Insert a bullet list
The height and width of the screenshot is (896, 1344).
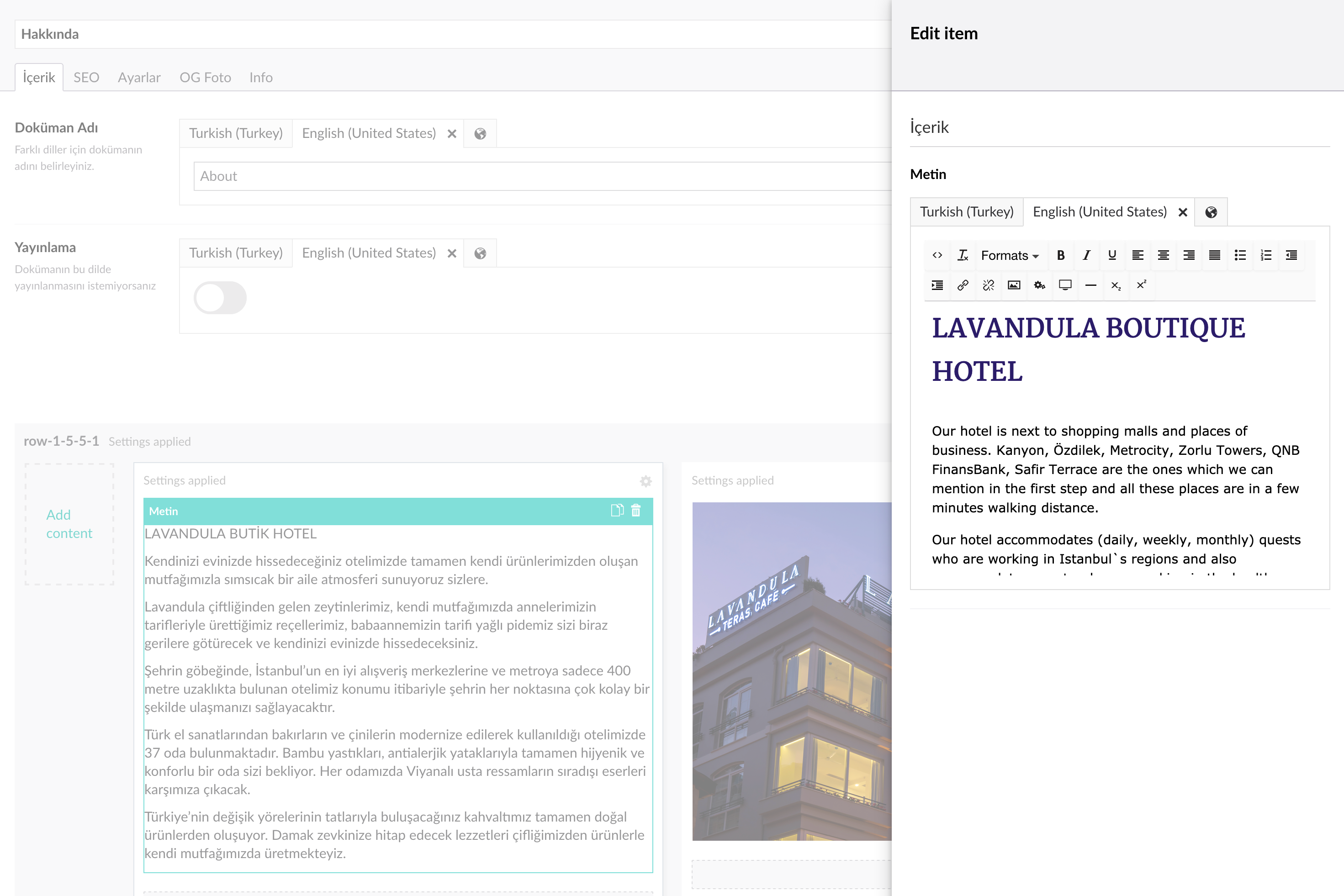[x=1240, y=255]
